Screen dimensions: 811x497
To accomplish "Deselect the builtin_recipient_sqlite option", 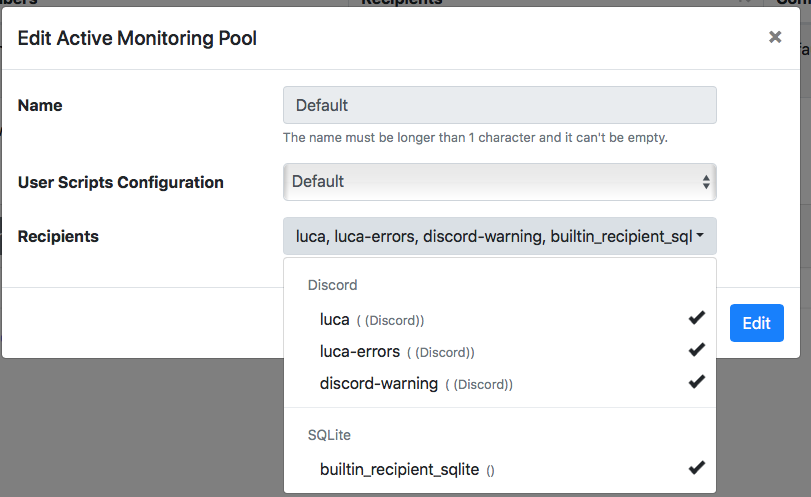I will point(500,469).
